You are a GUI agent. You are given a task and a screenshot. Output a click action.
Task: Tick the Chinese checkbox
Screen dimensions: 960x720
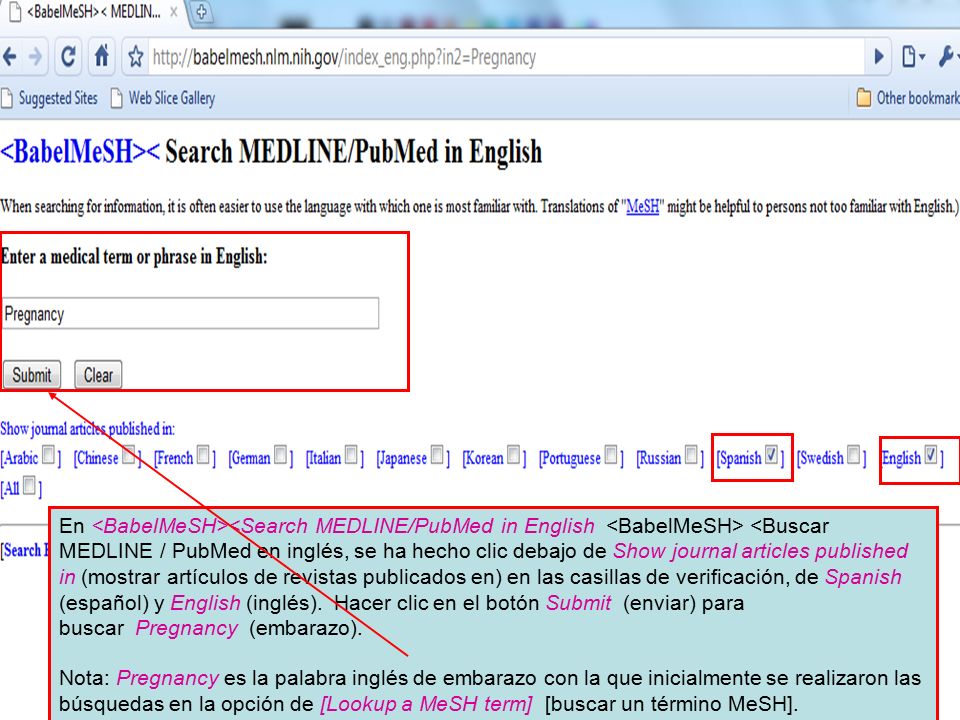pyautogui.click(x=129, y=455)
